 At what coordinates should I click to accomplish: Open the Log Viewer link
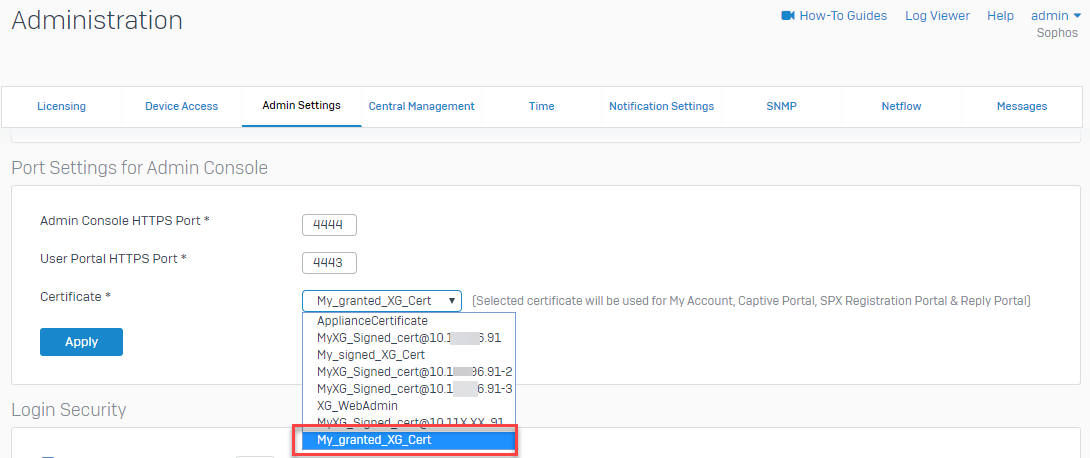(937, 16)
